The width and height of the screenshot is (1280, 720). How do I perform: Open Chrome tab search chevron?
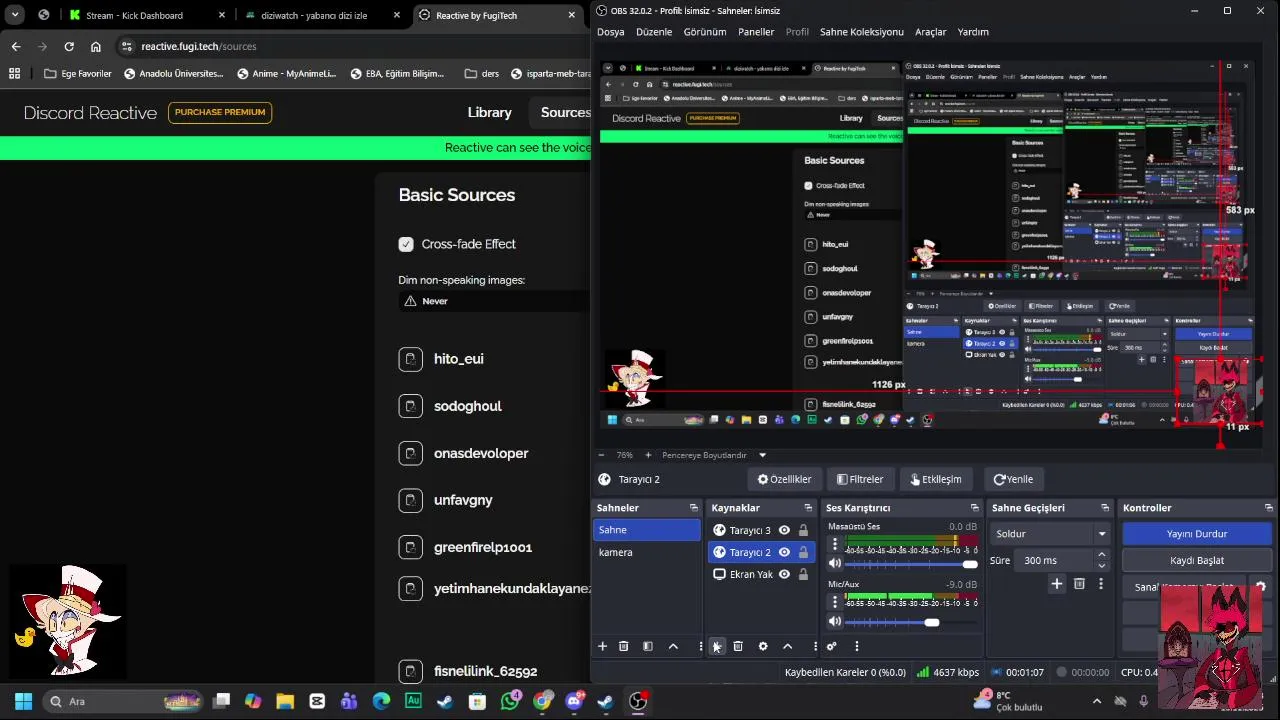15,15
